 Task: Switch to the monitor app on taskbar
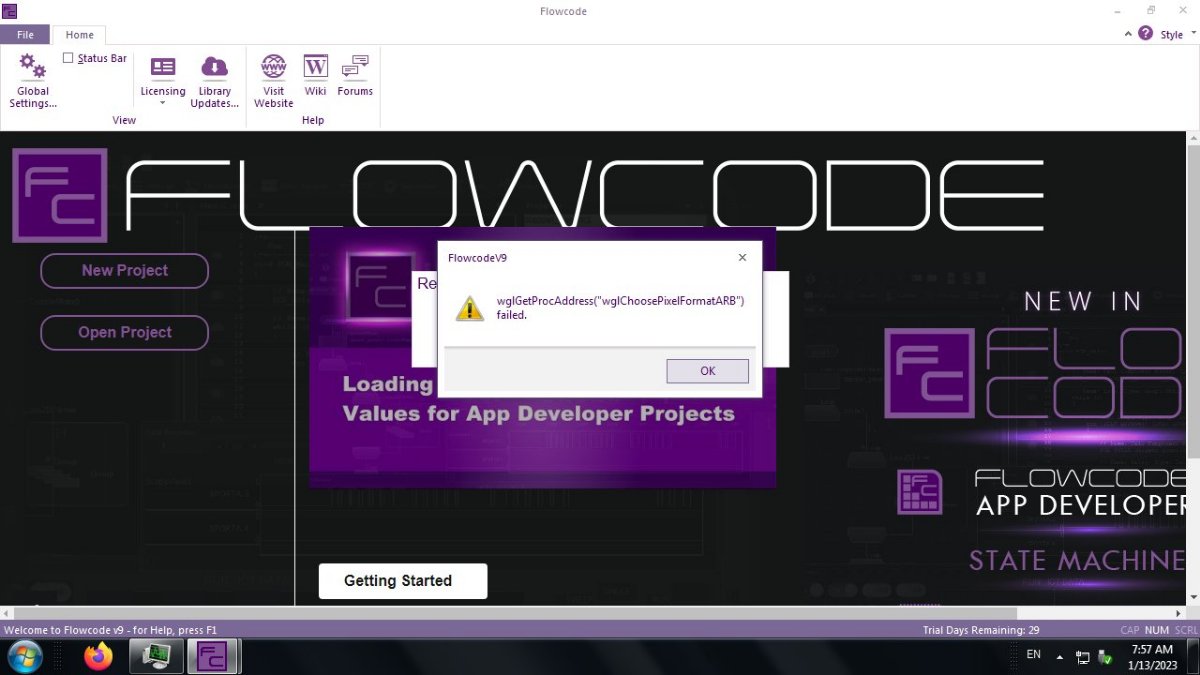click(x=156, y=657)
